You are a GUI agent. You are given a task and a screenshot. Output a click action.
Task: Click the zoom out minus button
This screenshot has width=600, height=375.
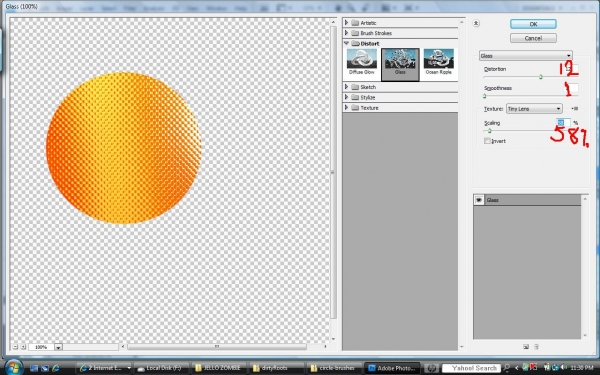coord(15,347)
